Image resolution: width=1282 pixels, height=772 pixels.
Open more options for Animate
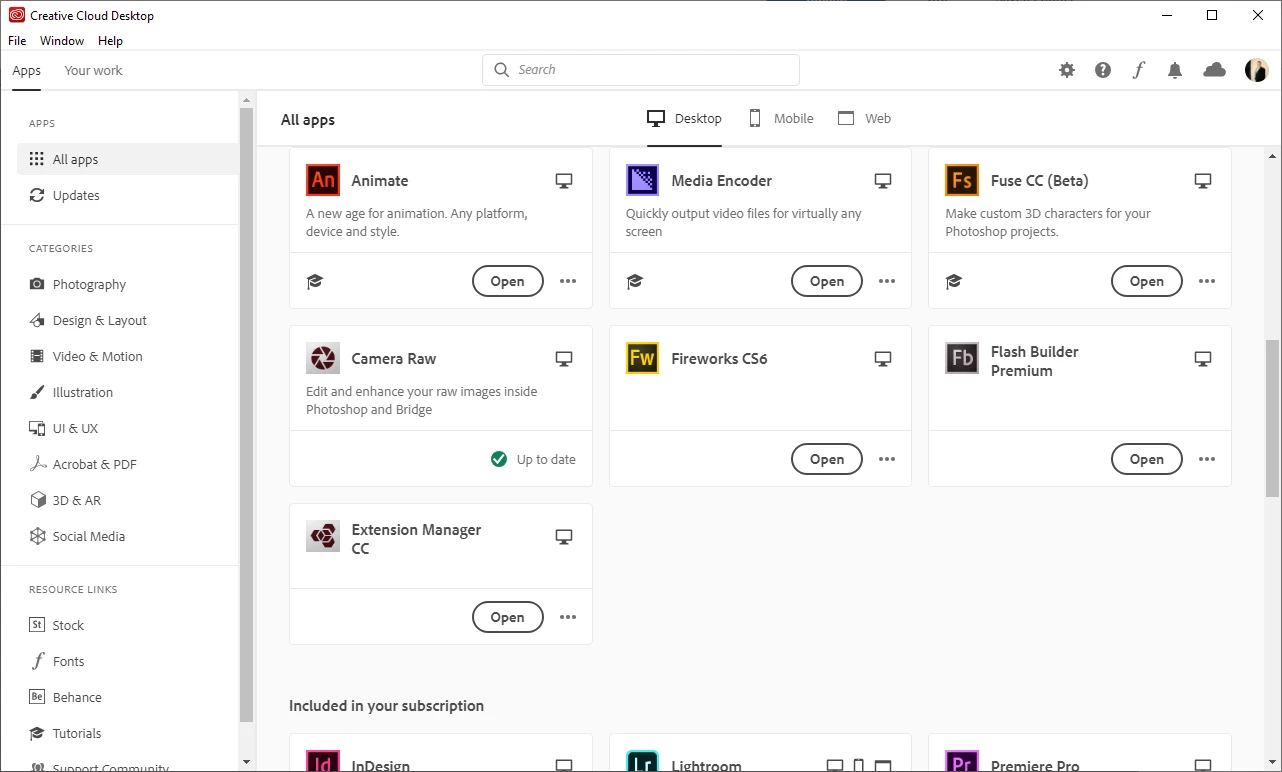568,281
